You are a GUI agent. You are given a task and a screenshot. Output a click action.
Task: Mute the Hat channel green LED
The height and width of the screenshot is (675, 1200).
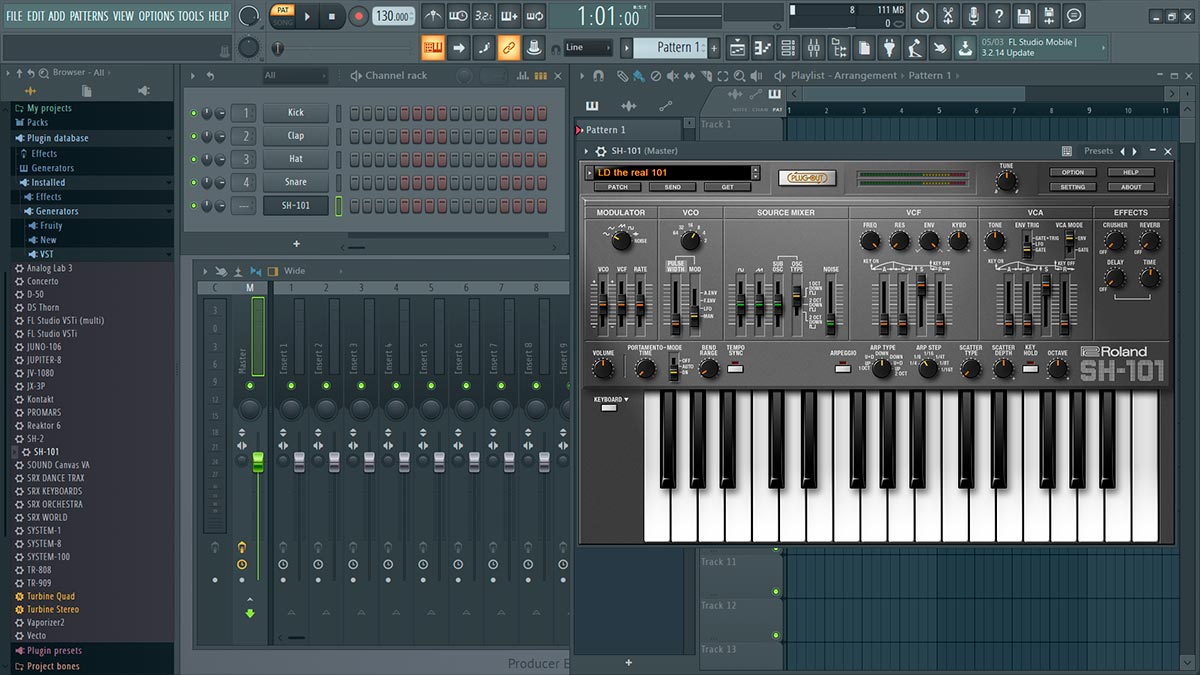coord(193,159)
